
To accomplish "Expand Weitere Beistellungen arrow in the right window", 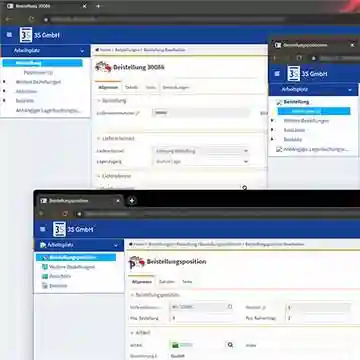I will (x=272, y=121).
